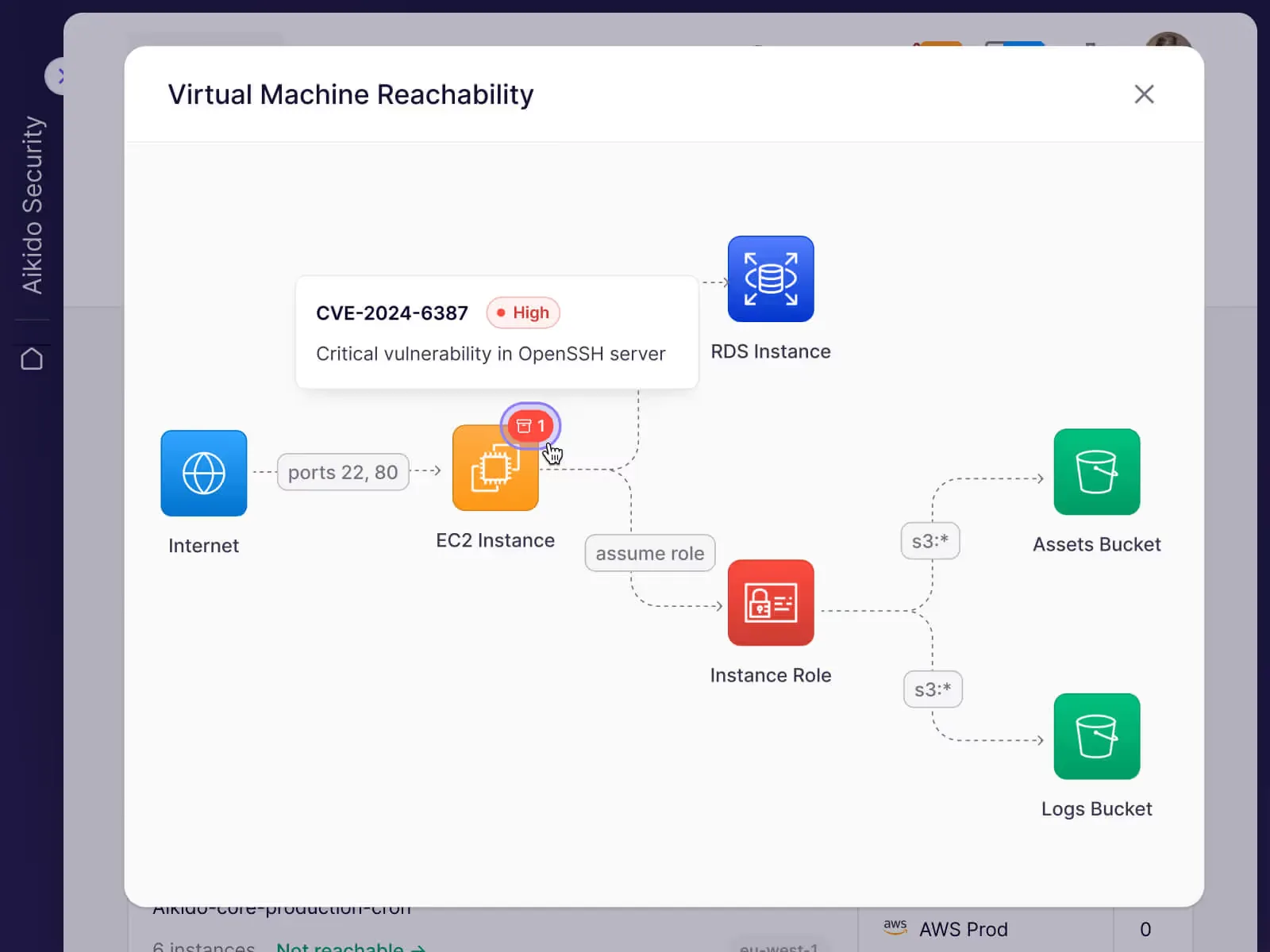Select the EC2 Instance icon
1270x952 pixels.
pos(495,468)
